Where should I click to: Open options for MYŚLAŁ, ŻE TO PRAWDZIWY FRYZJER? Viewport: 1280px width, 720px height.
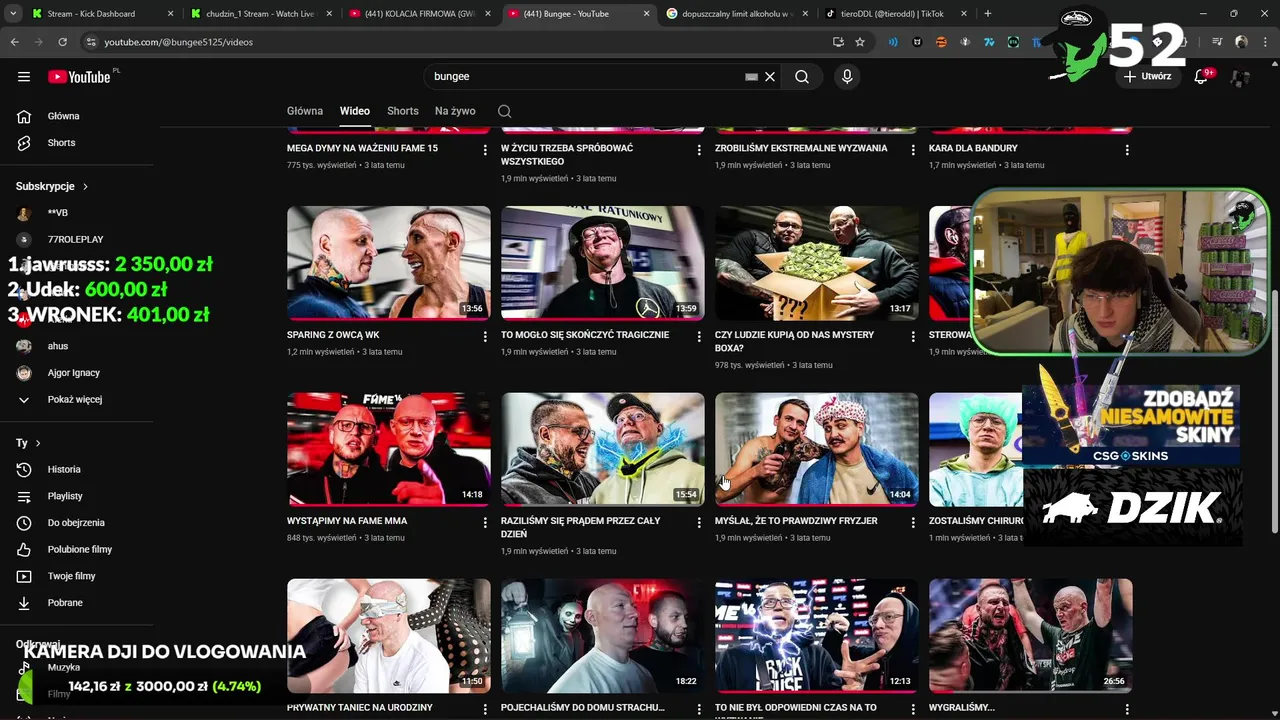tap(913, 524)
